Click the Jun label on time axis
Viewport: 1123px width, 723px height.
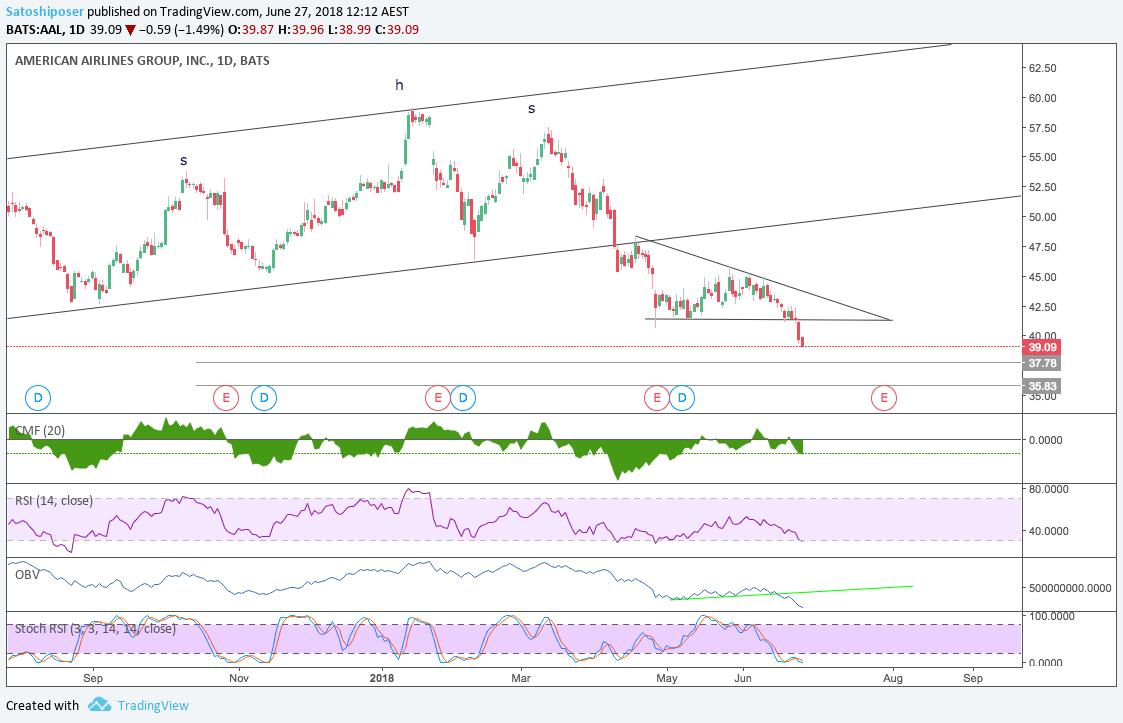tap(743, 678)
